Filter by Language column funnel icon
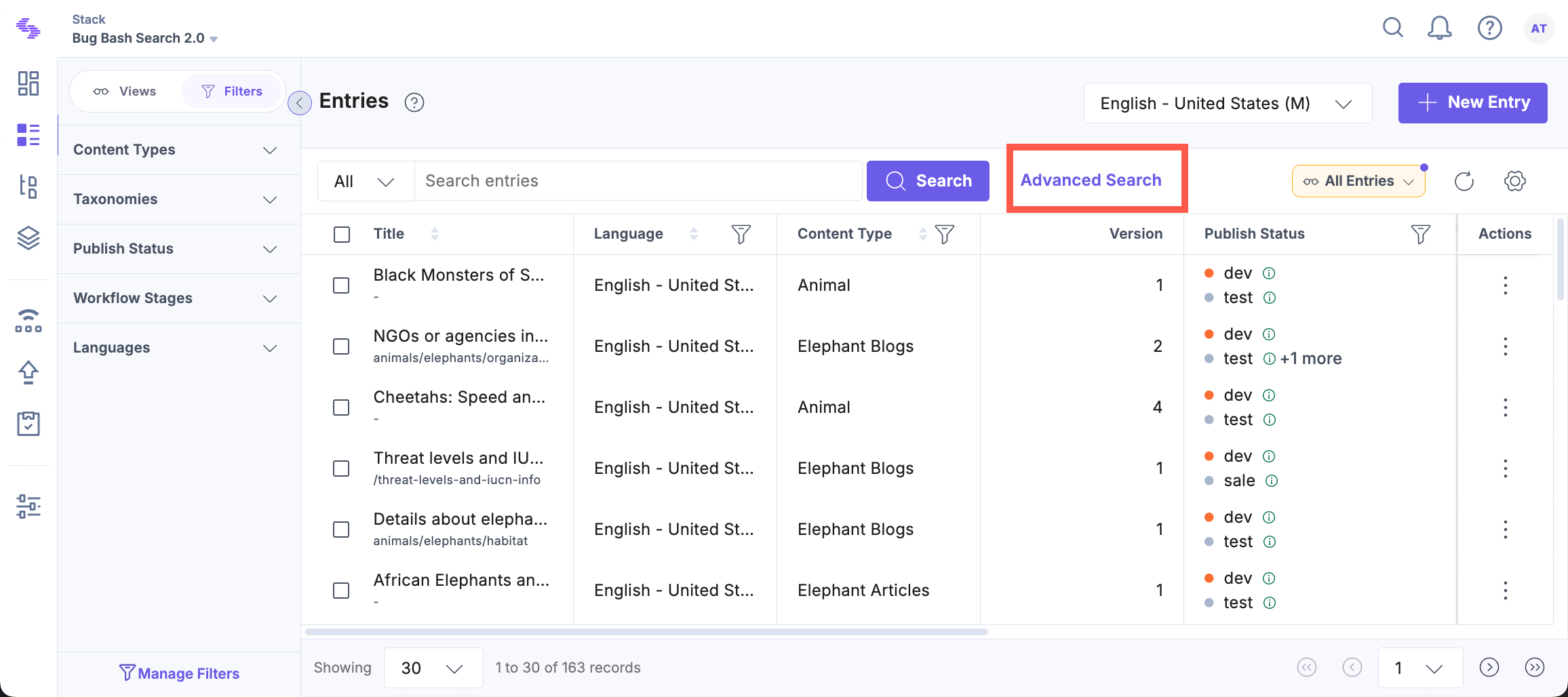 coord(741,234)
